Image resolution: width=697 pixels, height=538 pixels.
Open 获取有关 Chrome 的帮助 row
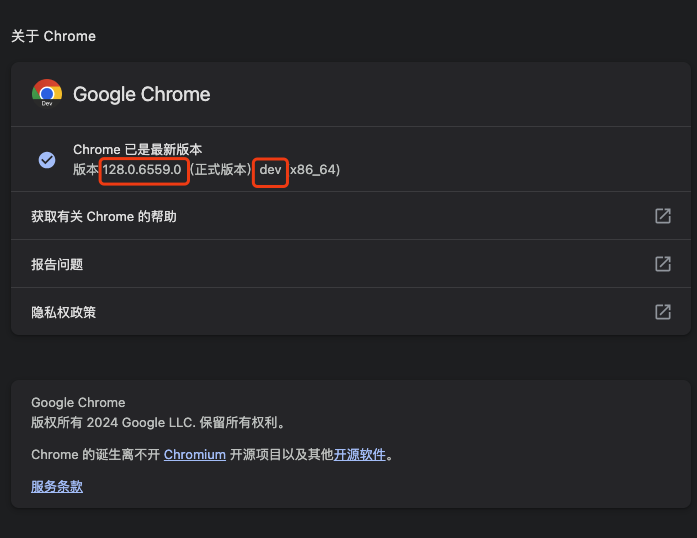click(x=351, y=216)
